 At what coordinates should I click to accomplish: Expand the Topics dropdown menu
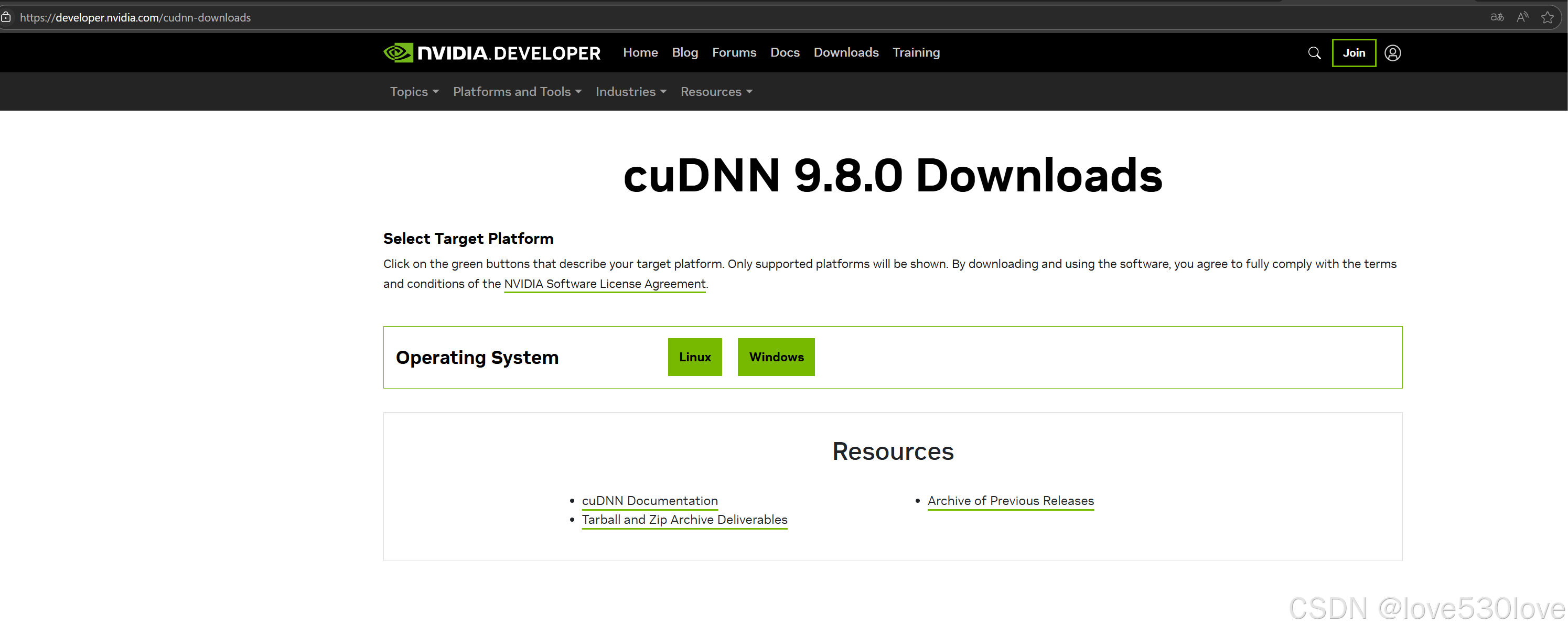tap(414, 91)
